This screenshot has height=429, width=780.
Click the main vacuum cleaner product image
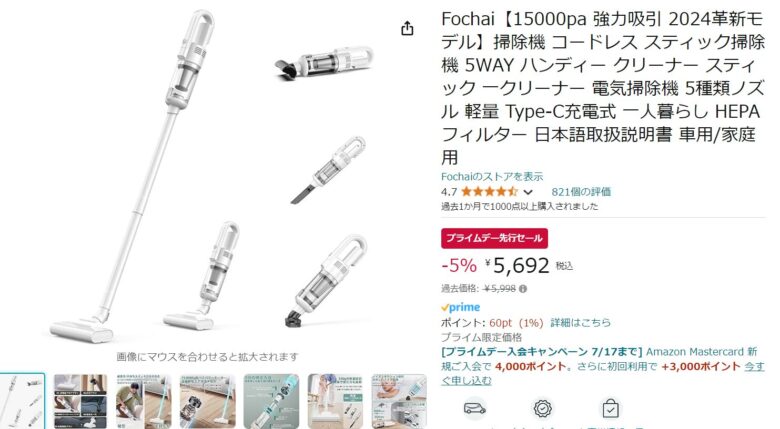point(209,176)
